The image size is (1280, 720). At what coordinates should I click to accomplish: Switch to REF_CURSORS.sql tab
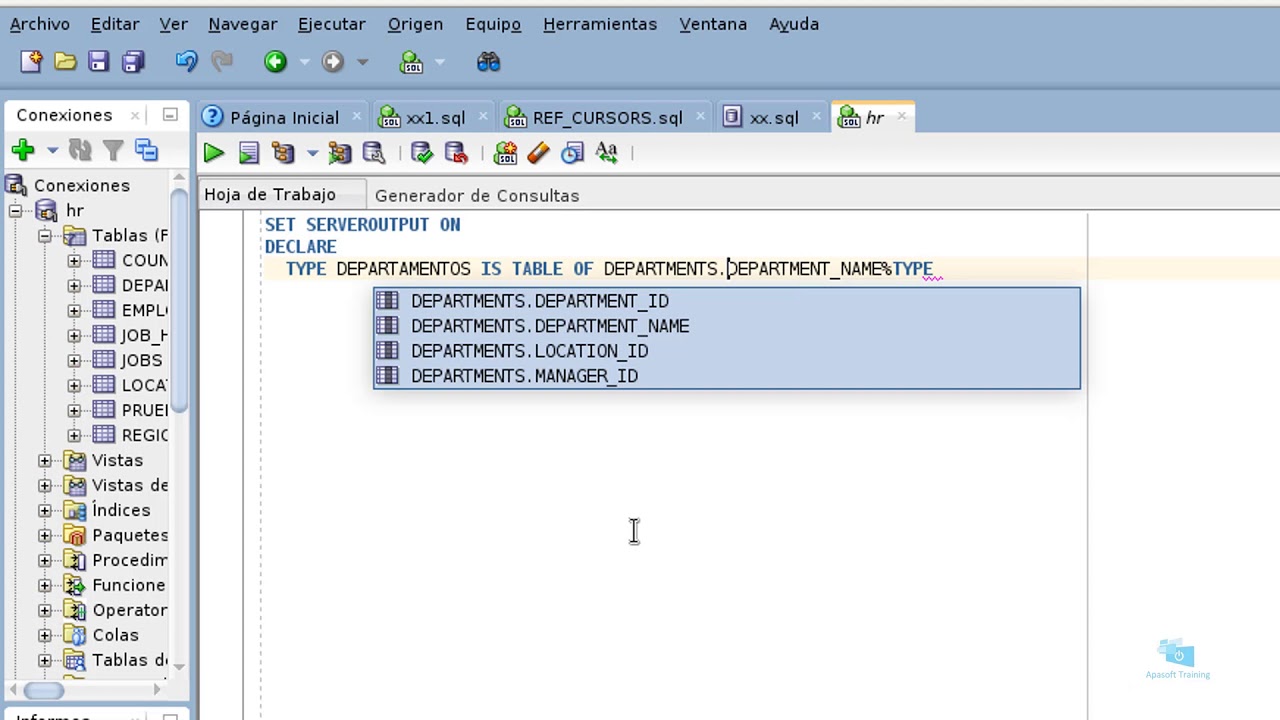click(607, 117)
